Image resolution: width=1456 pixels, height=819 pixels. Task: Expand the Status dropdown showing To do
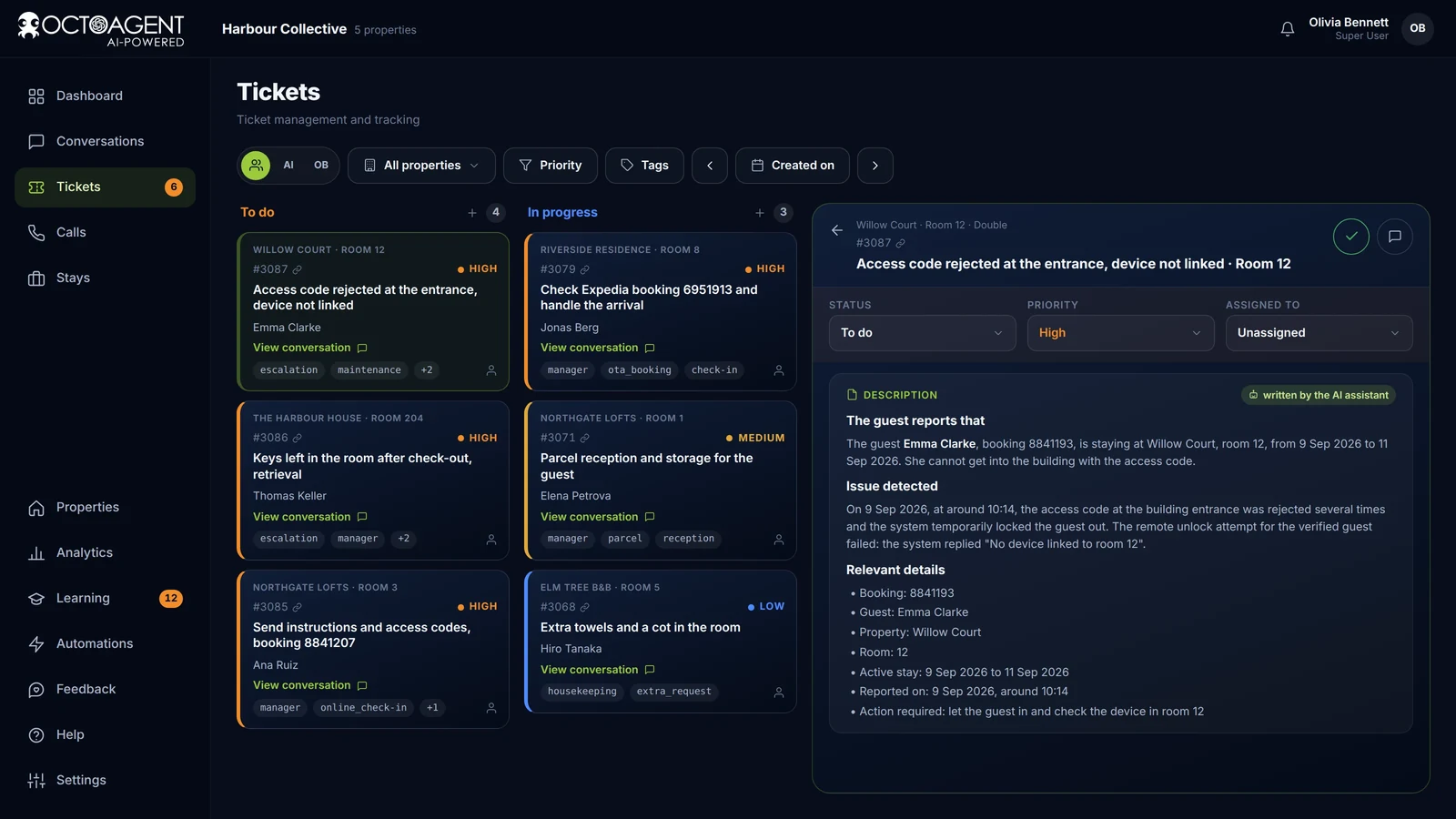point(923,333)
